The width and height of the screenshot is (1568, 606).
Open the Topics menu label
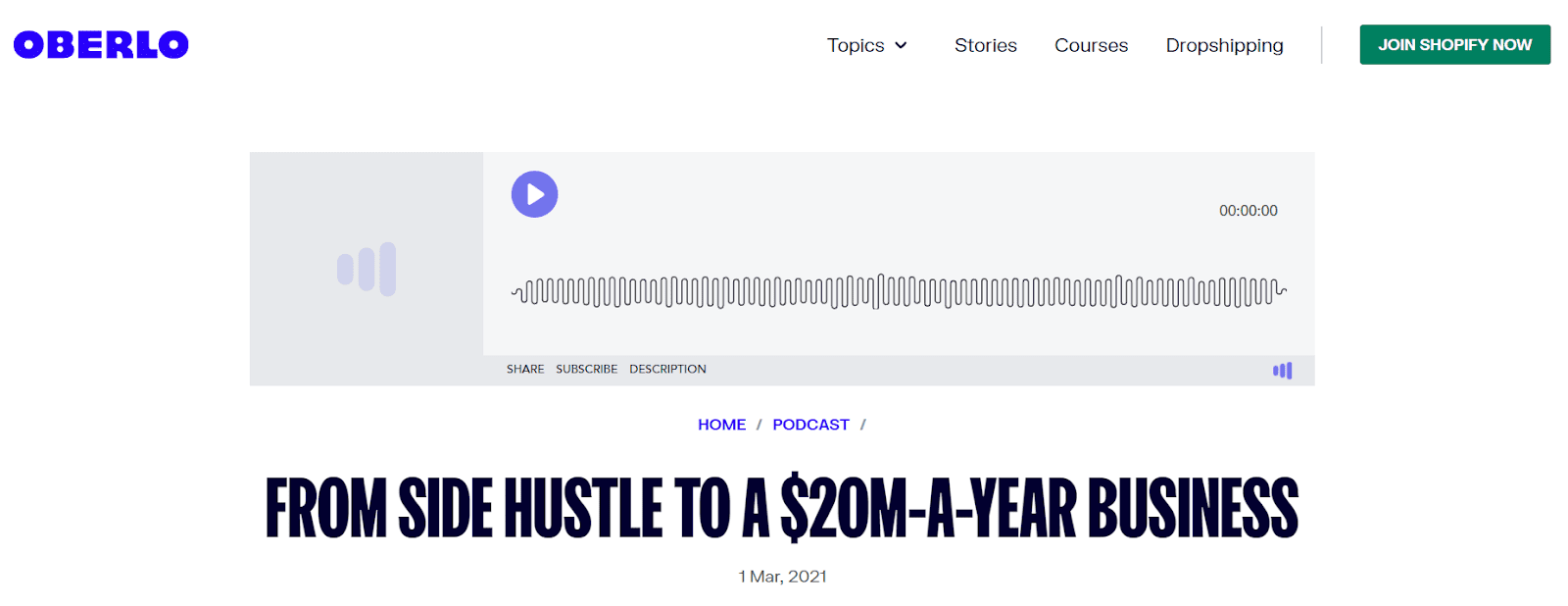coord(855,46)
